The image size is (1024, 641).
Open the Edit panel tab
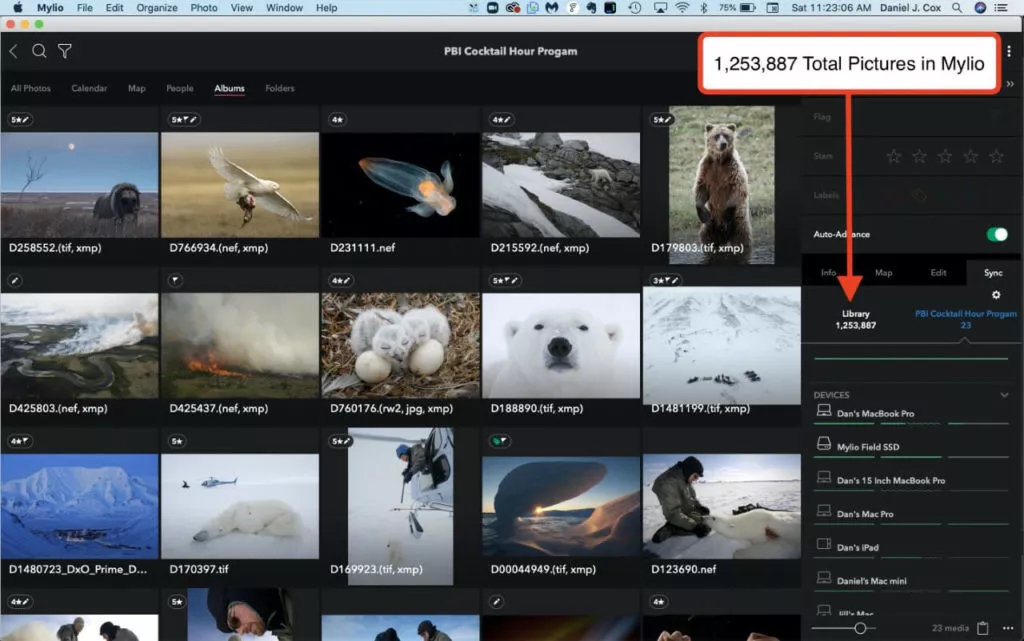(x=938, y=273)
